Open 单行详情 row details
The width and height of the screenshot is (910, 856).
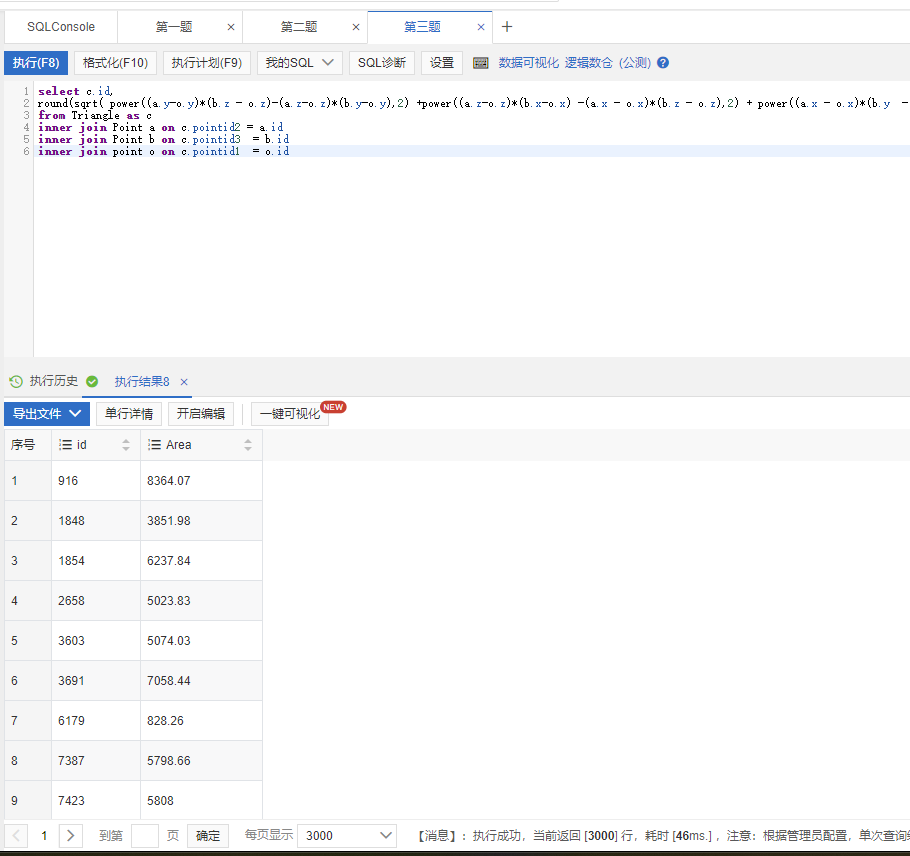(129, 414)
